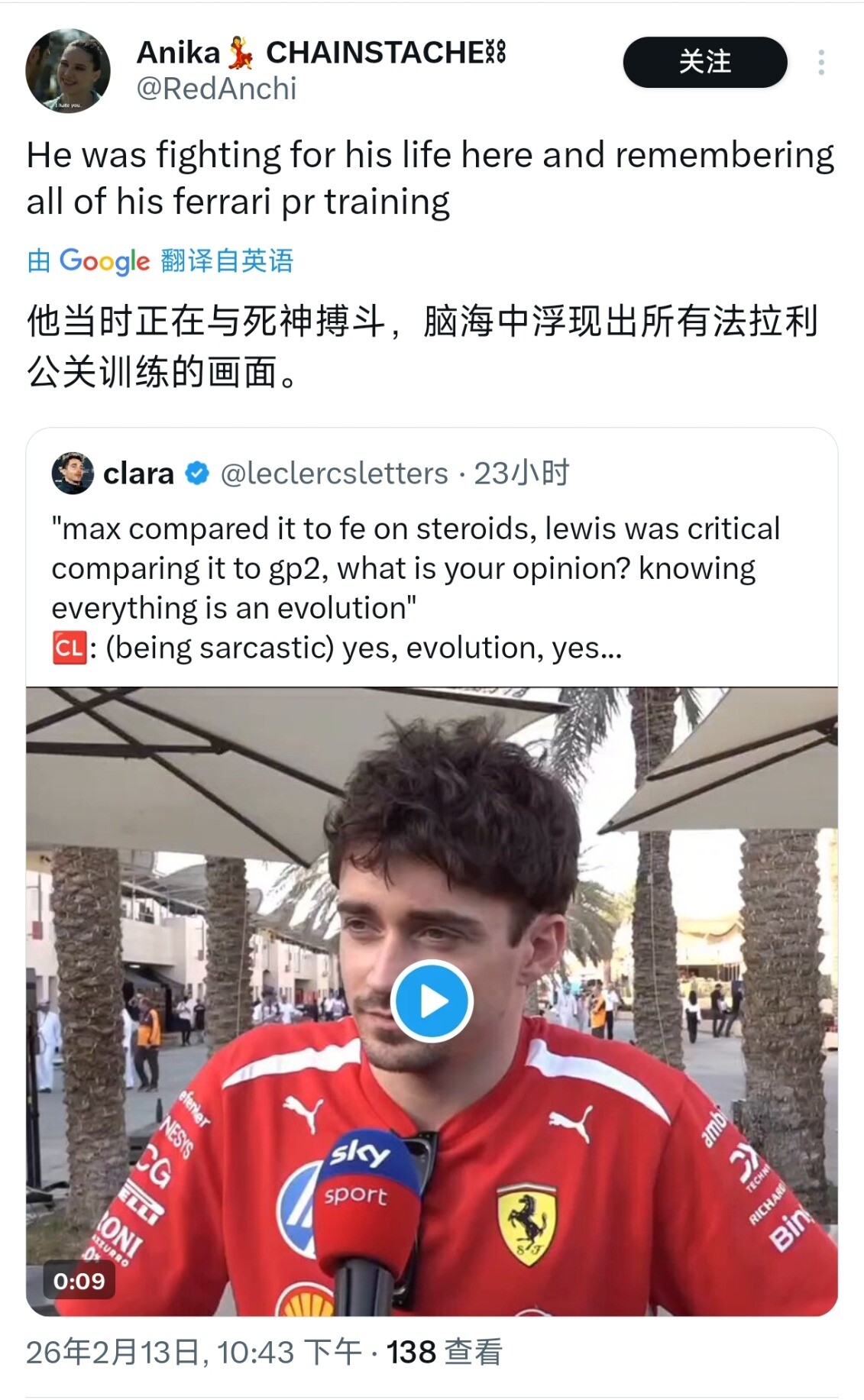This screenshot has width=864, height=1400.
Task: Tap the dancer emoji in the display name
Action: tap(241, 53)
